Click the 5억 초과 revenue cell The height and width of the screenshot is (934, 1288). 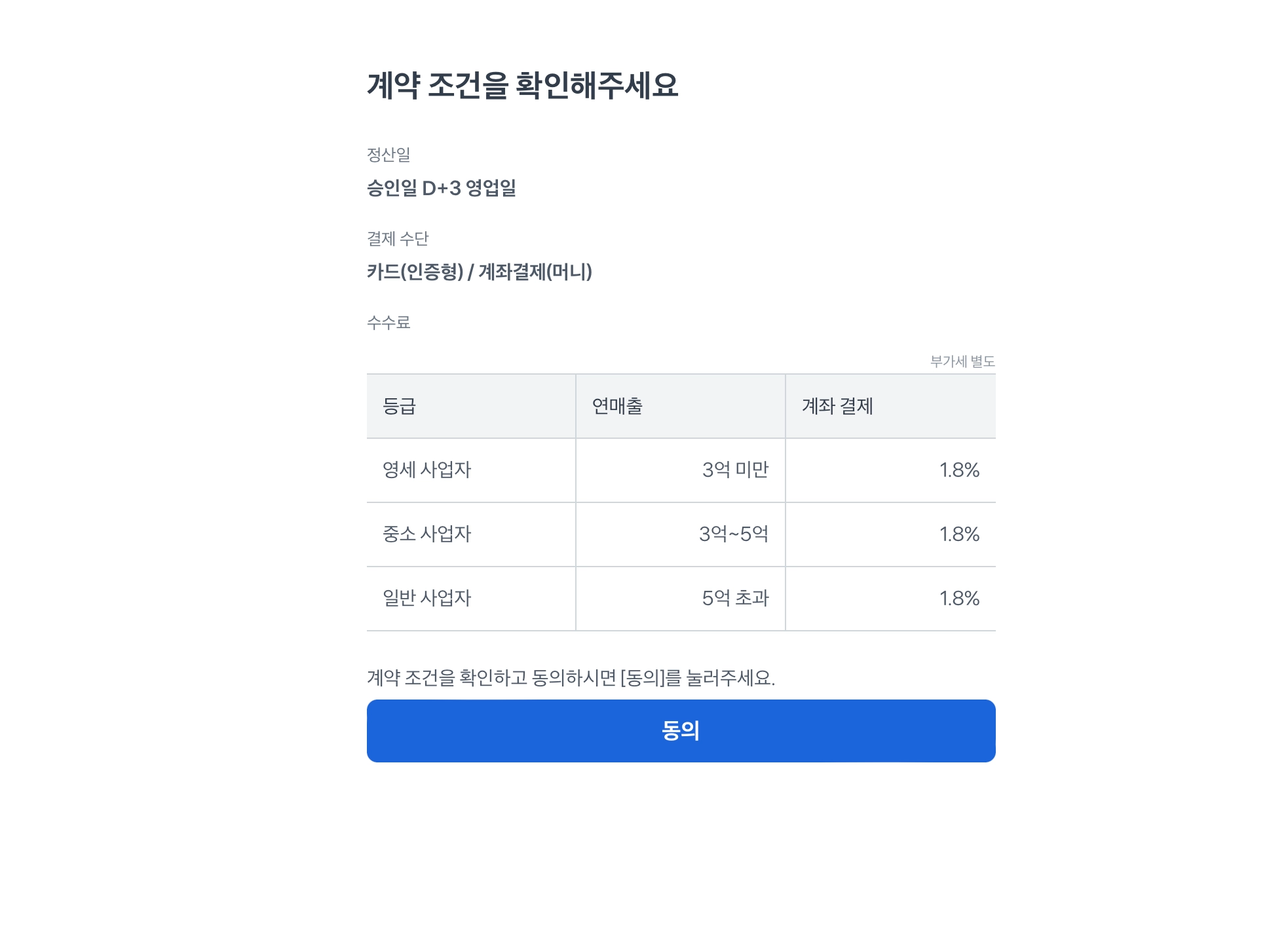point(735,598)
